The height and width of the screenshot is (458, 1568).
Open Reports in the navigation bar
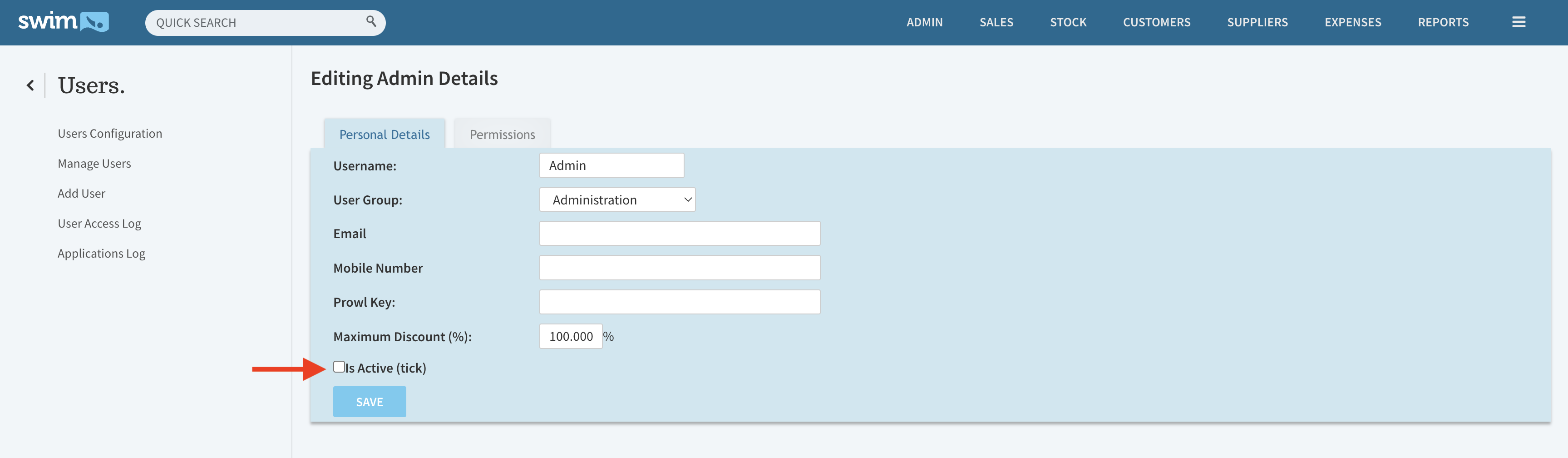pyautogui.click(x=1443, y=23)
